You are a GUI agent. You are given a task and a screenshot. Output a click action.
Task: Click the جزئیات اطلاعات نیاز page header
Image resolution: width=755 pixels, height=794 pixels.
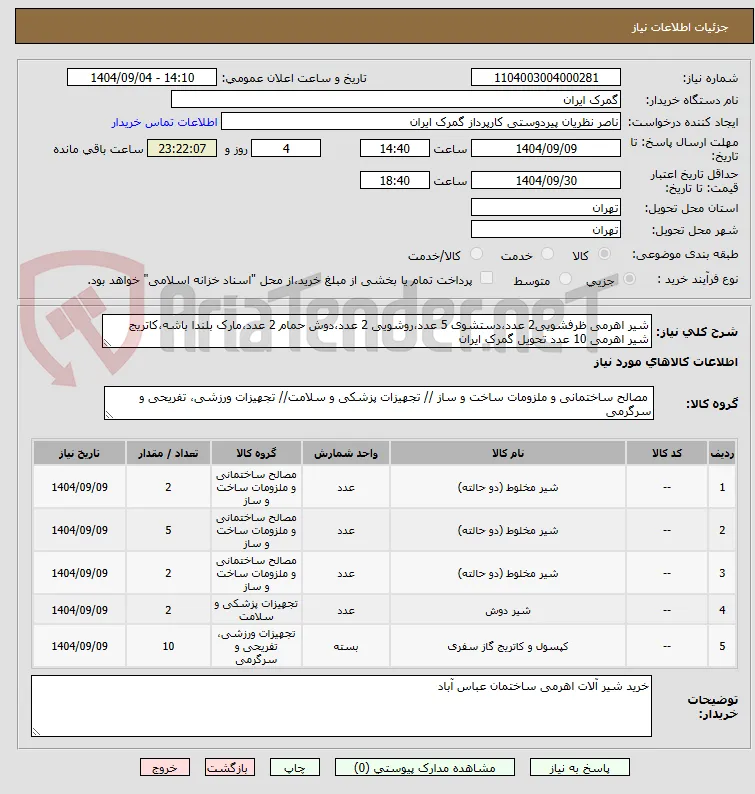680,27
